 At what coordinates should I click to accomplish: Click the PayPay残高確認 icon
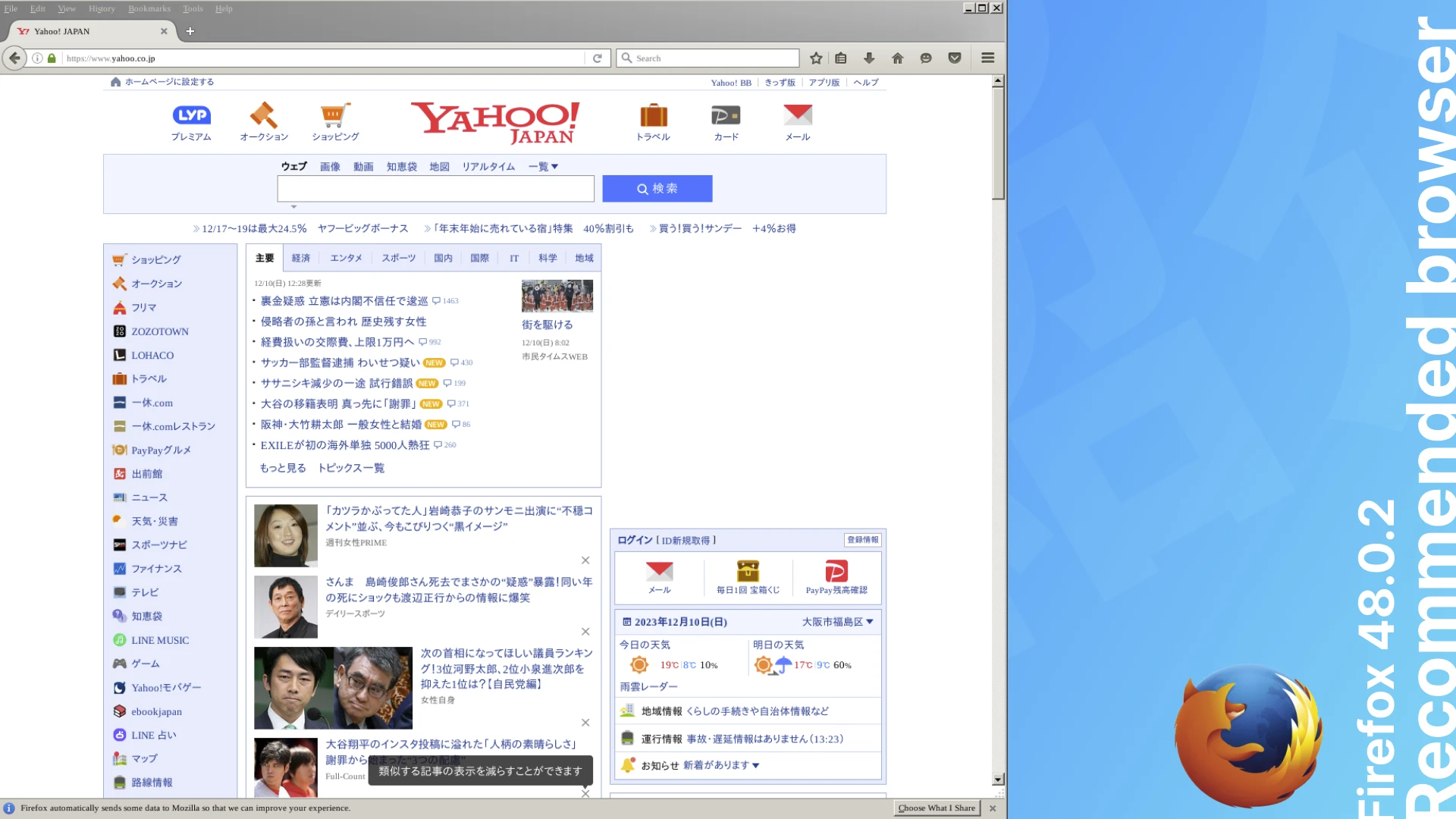[x=836, y=571]
